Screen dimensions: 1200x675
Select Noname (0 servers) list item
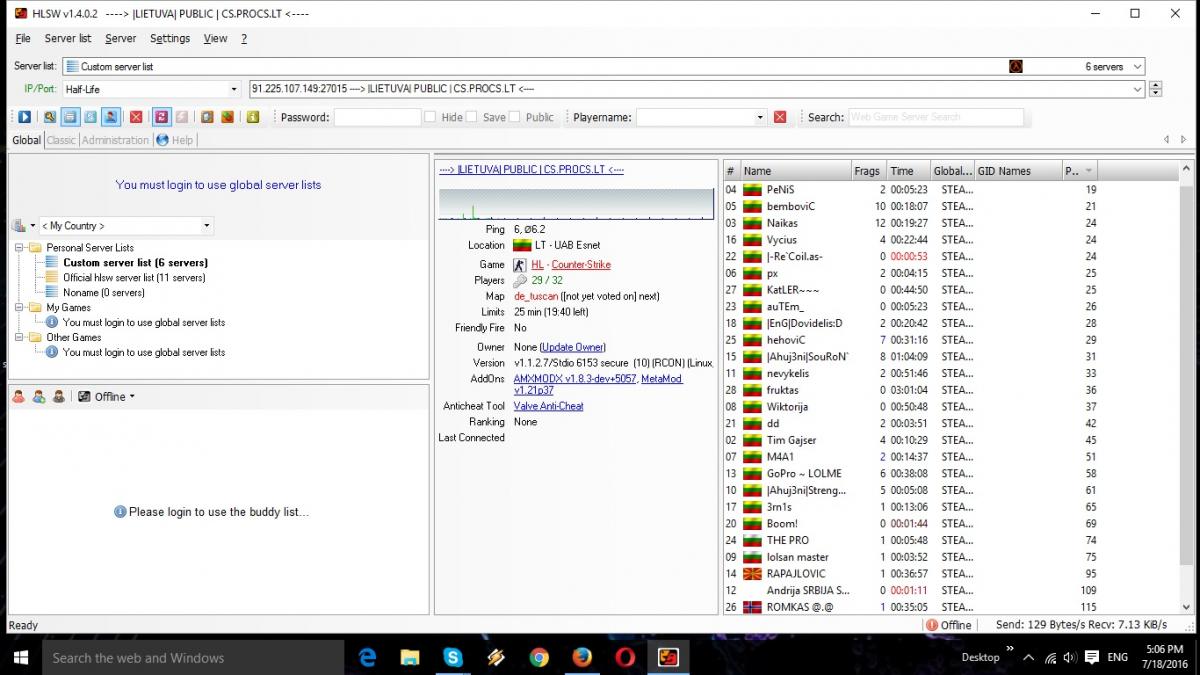104,292
